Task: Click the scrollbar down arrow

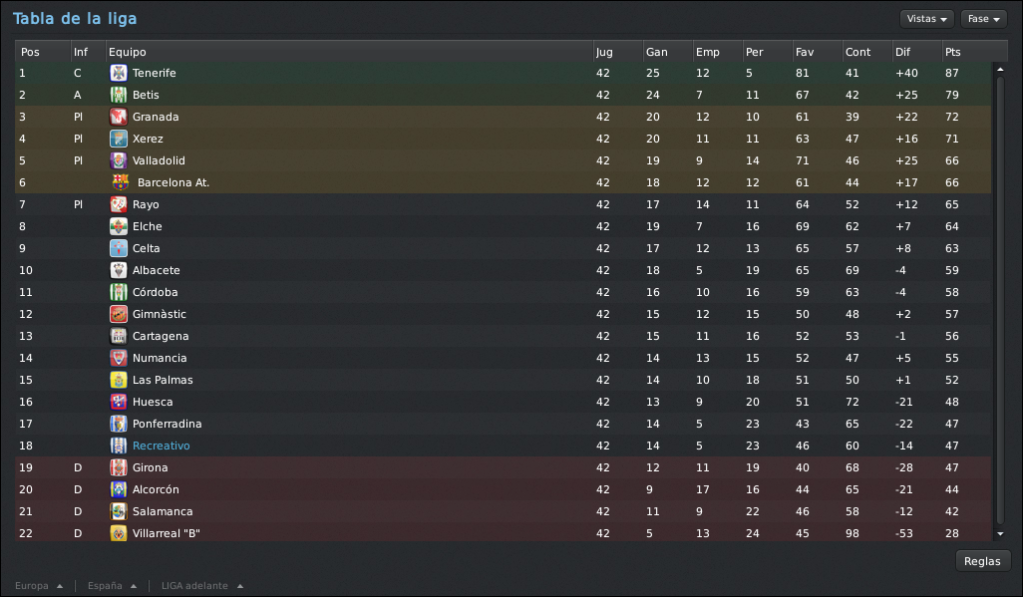Action: click(x=1000, y=534)
